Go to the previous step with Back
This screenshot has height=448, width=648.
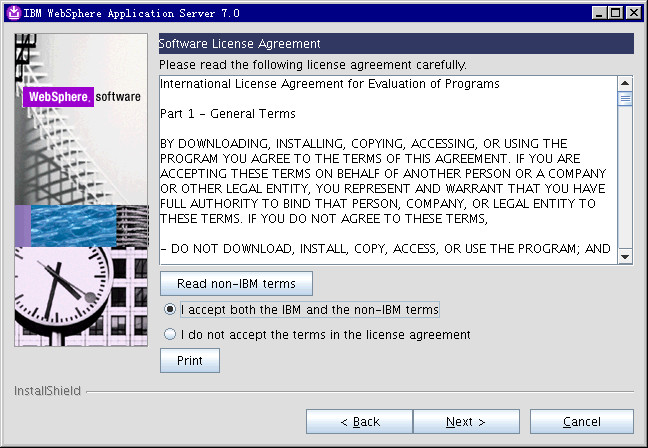click(359, 422)
